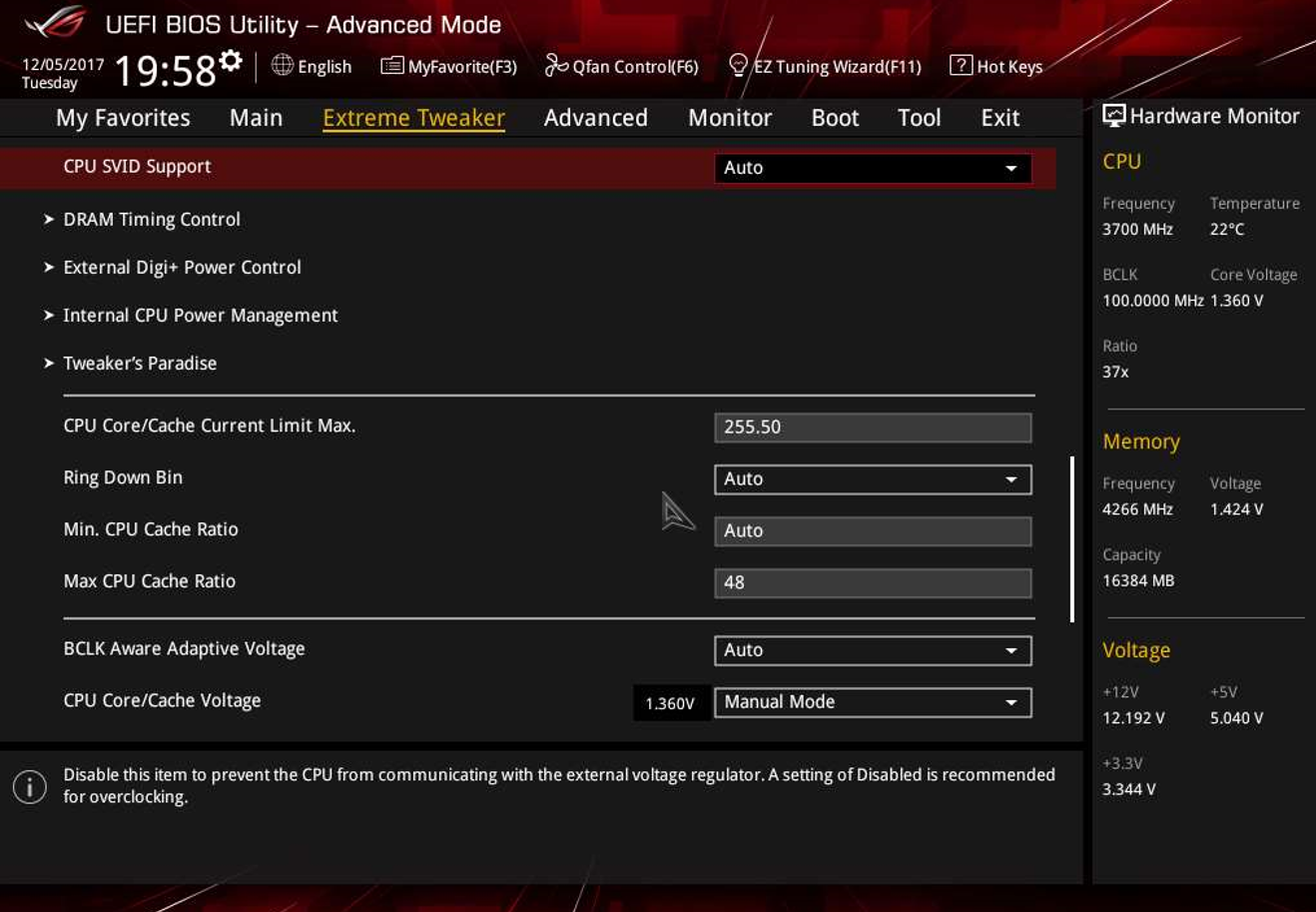Click the gear icon beside the clock
This screenshot has width=1316, height=912.
[231, 61]
